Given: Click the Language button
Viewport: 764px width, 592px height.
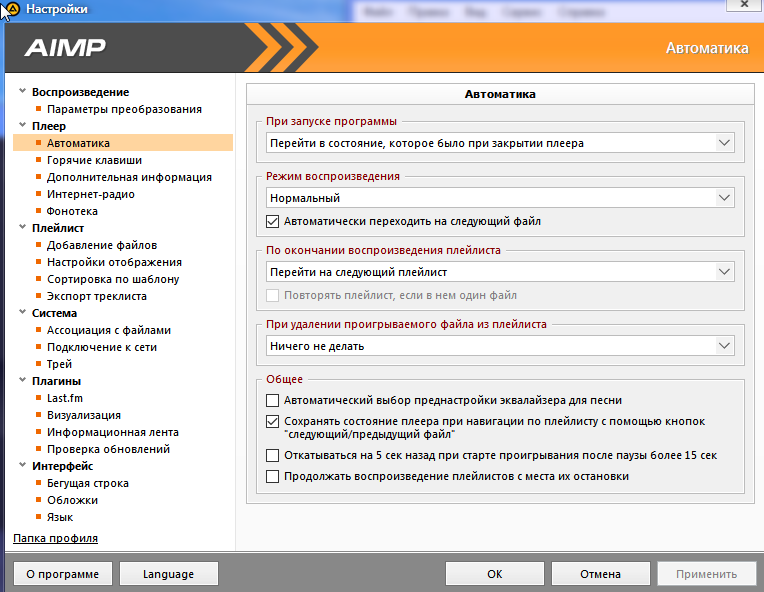Looking at the screenshot, I should (169, 574).
